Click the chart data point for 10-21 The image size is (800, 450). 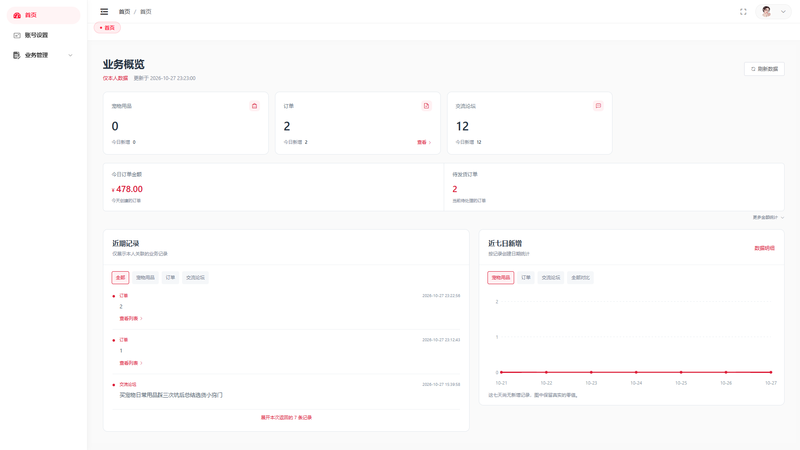[x=502, y=372]
